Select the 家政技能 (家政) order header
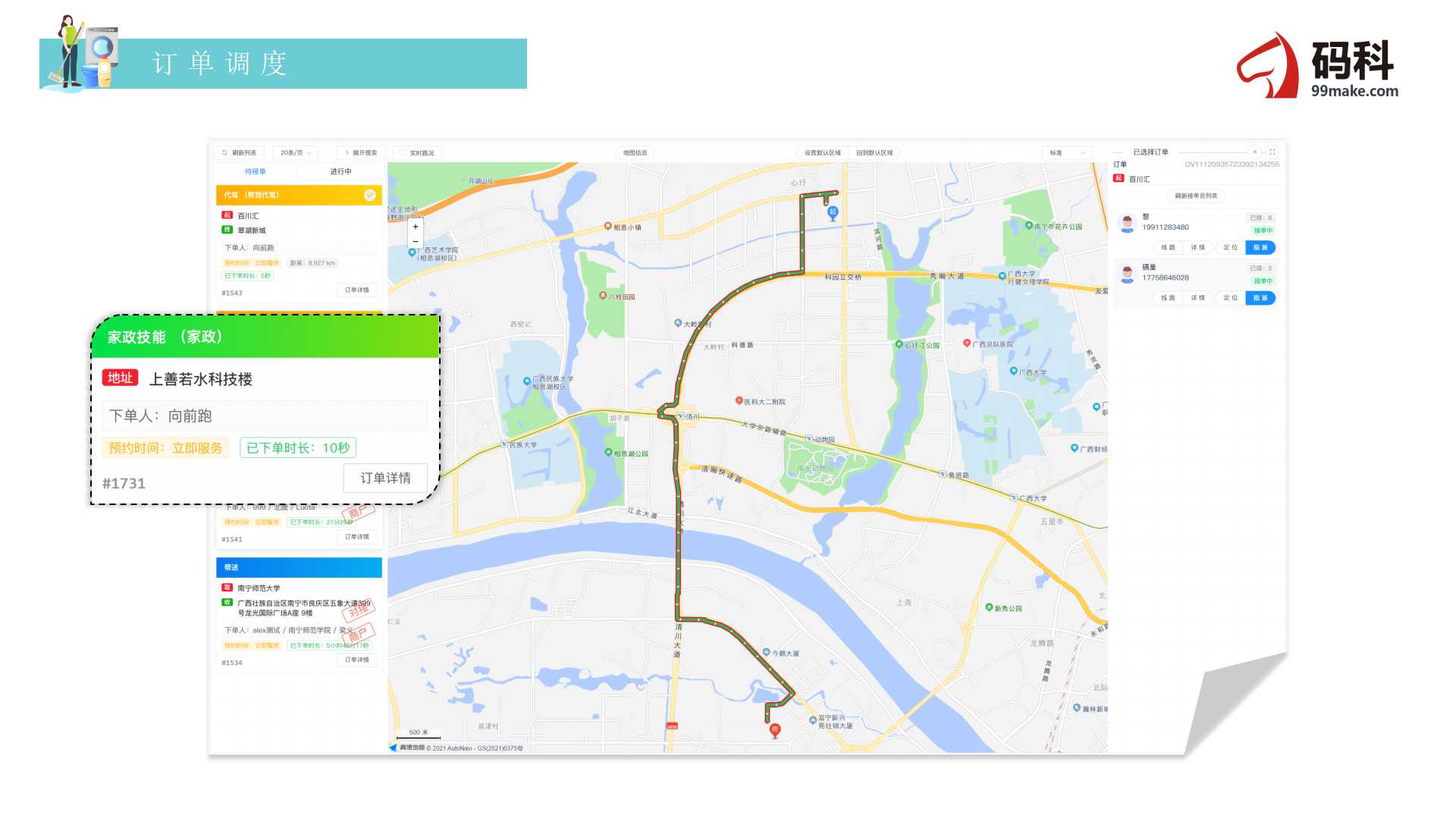 (265, 337)
